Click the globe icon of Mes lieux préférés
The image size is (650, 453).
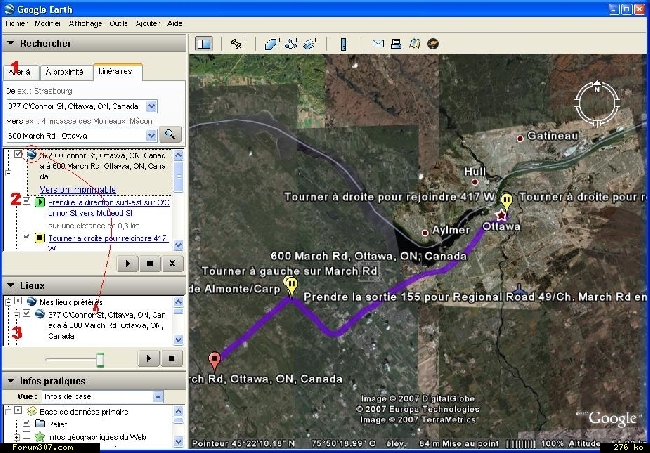coord(32,301)
